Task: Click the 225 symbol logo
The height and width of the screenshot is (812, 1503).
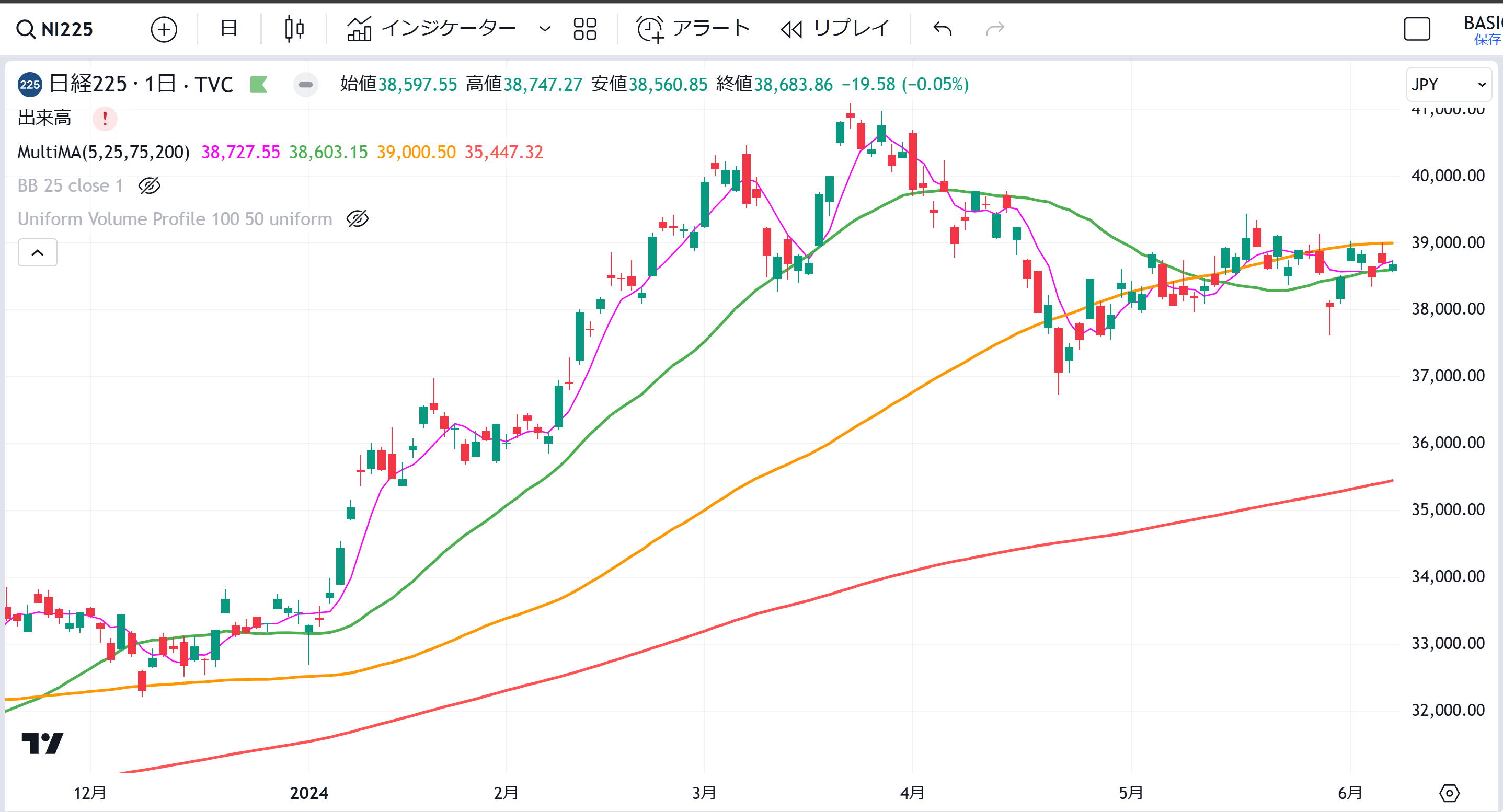Action: 30,85
